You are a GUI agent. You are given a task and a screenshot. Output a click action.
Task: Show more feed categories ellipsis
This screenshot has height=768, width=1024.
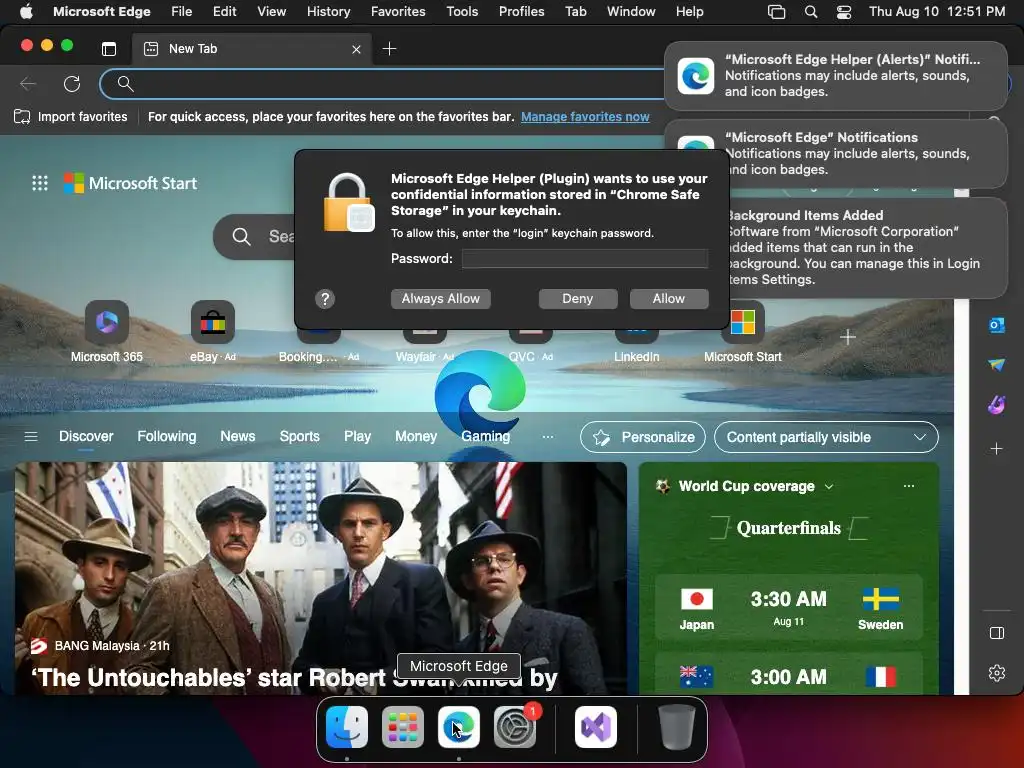548,436
